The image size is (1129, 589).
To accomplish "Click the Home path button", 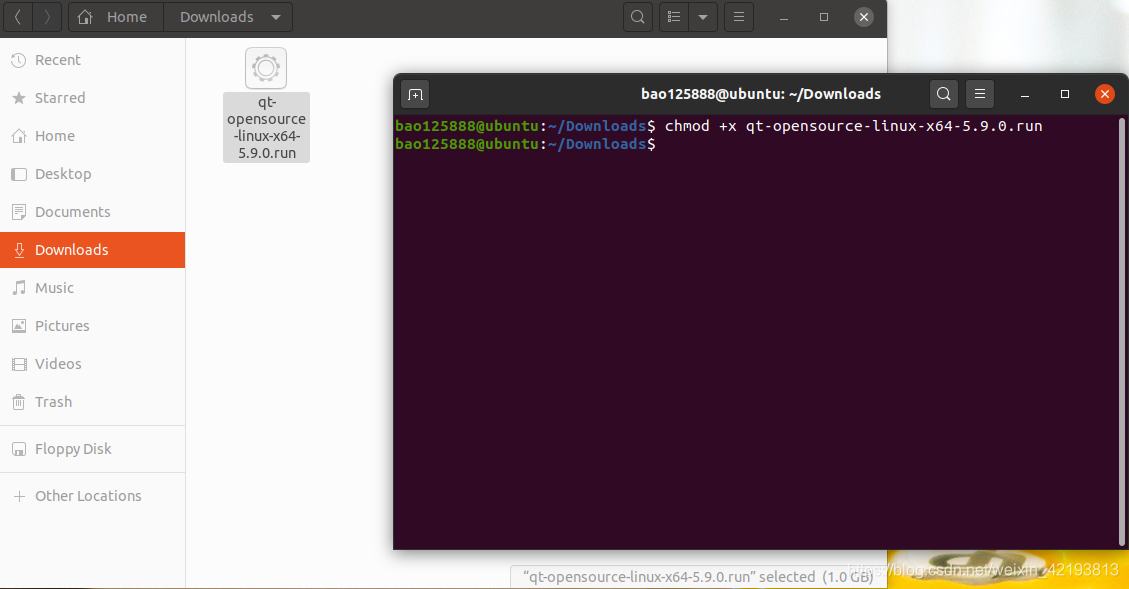I will 115,17.
